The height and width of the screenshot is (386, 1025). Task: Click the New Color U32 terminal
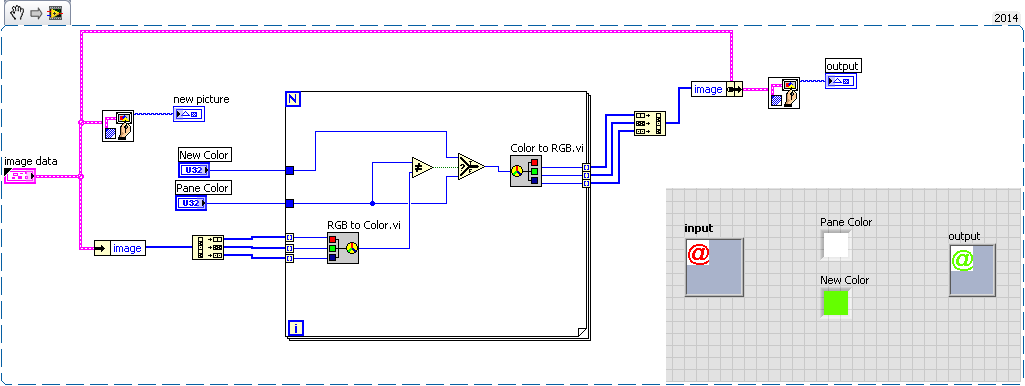point(193,170)
